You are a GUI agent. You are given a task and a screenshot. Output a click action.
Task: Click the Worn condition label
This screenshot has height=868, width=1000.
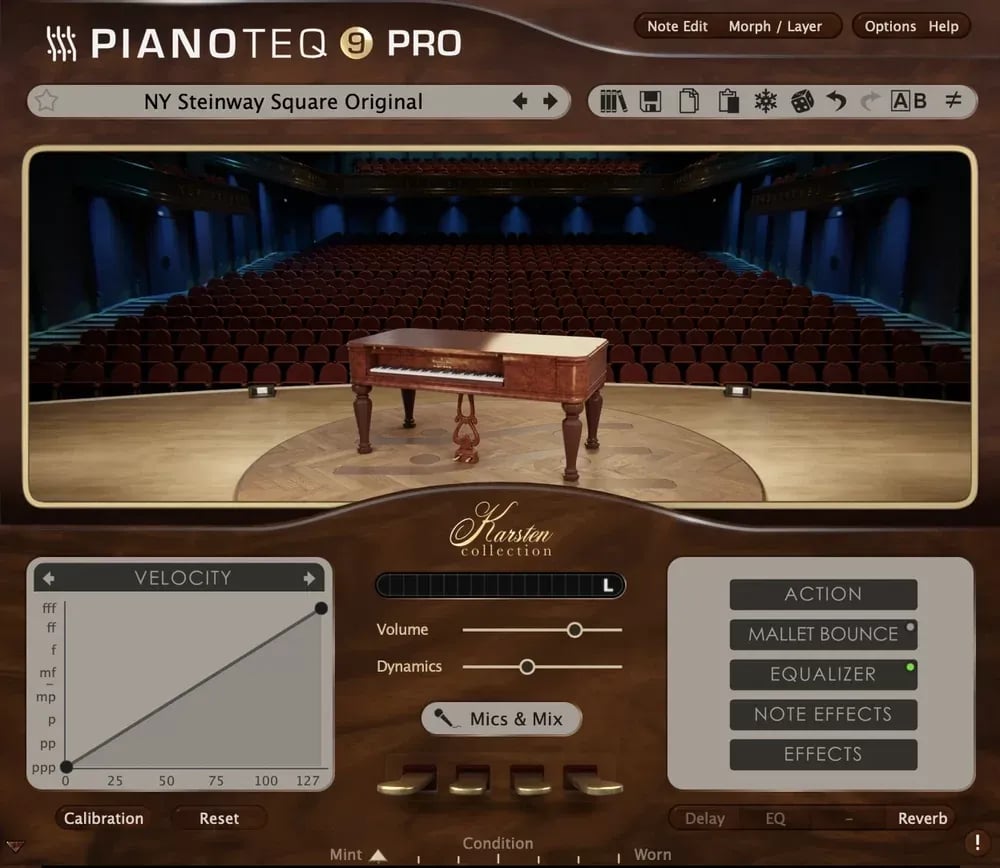coord(652,855)
